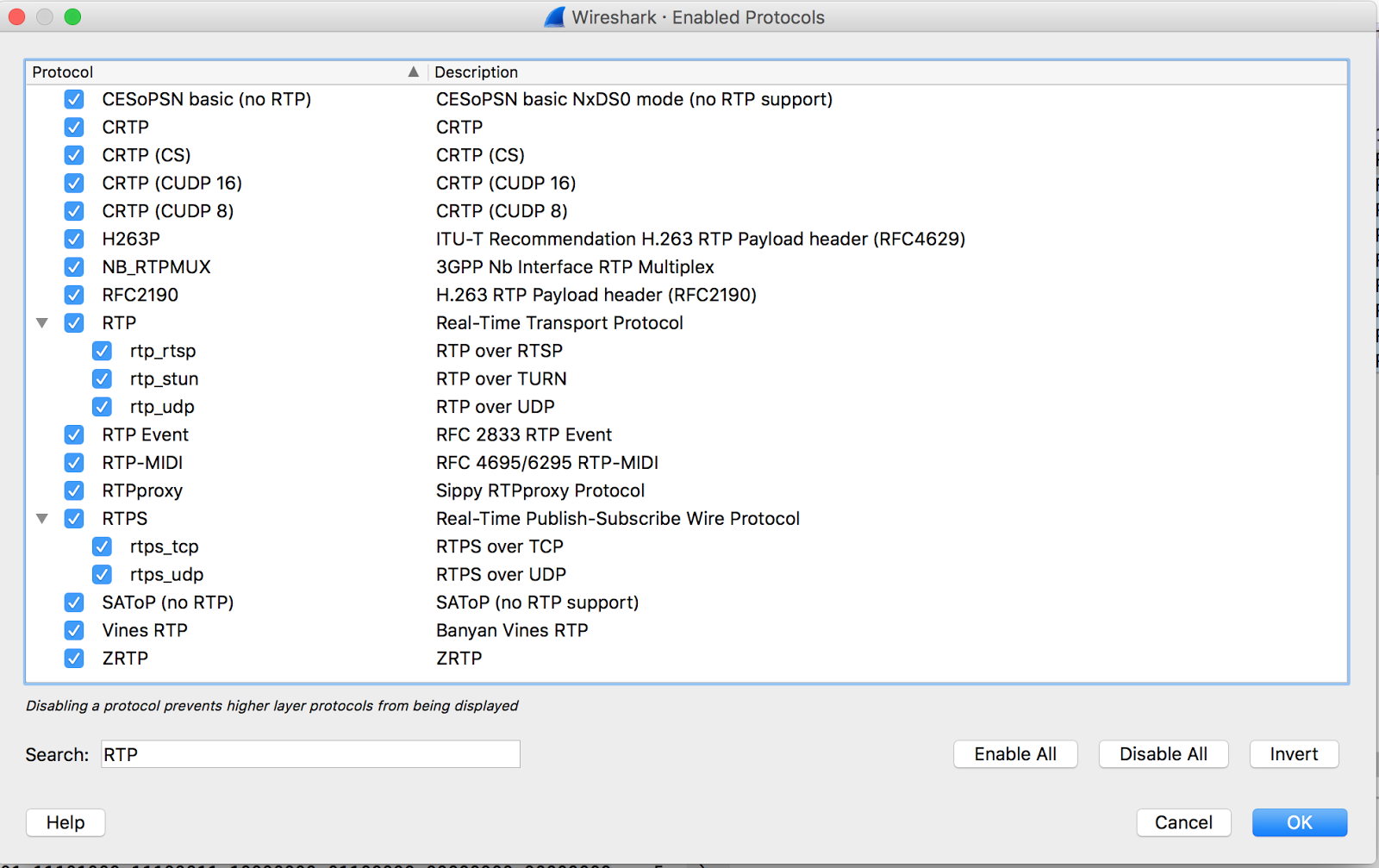This screenshot has height=868, width=1379.
Task: Open Help for Enabled Protocols
Action: [66, 822]
